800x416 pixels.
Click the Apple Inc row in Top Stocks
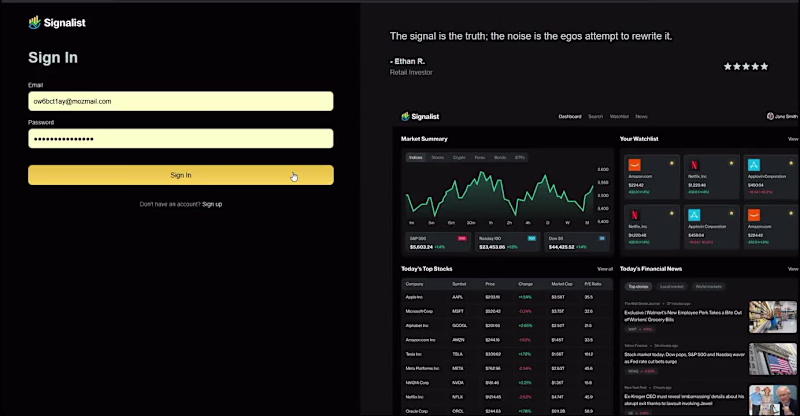[x=507, y=297]
